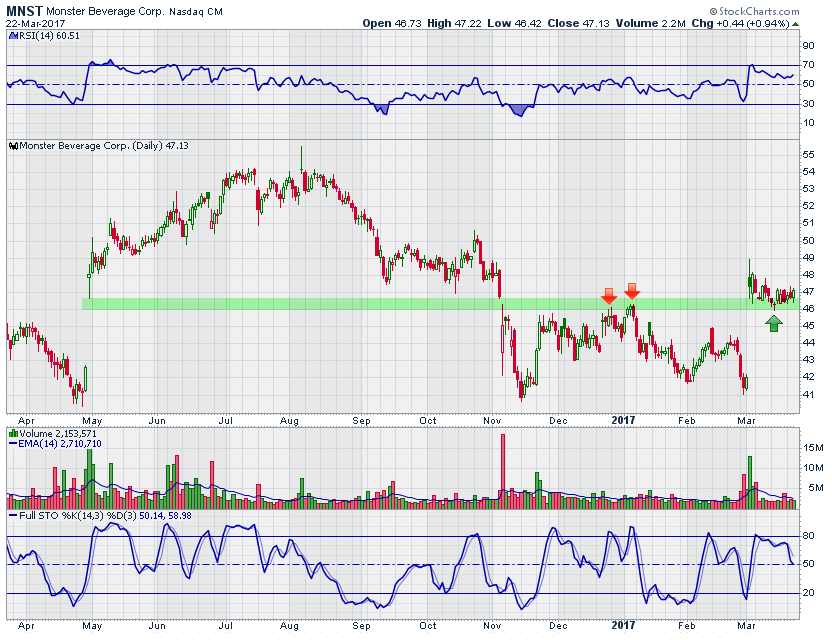Click the Monster Beverage Corp. (Daily) 47.13 legend
This screenshot has width=832, height=640.
pyautogui.click(x=104, y=146)
